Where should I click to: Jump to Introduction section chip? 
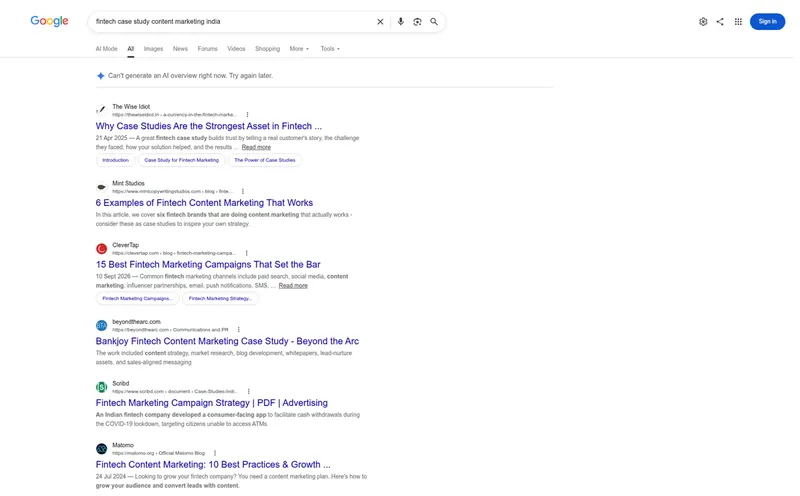click(115, 160)
